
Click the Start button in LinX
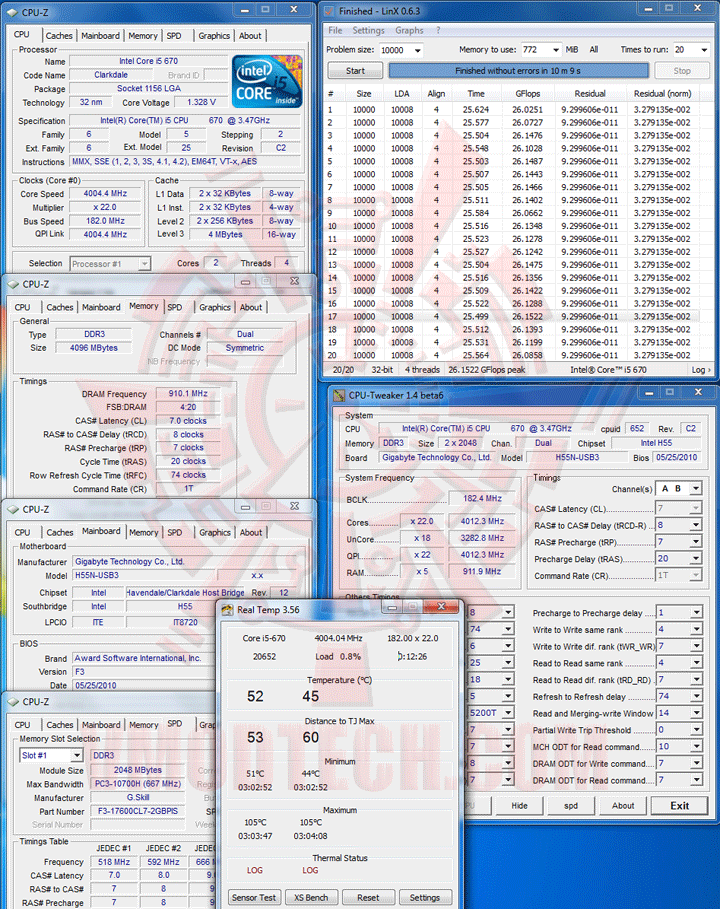click(x=355, y=71)
